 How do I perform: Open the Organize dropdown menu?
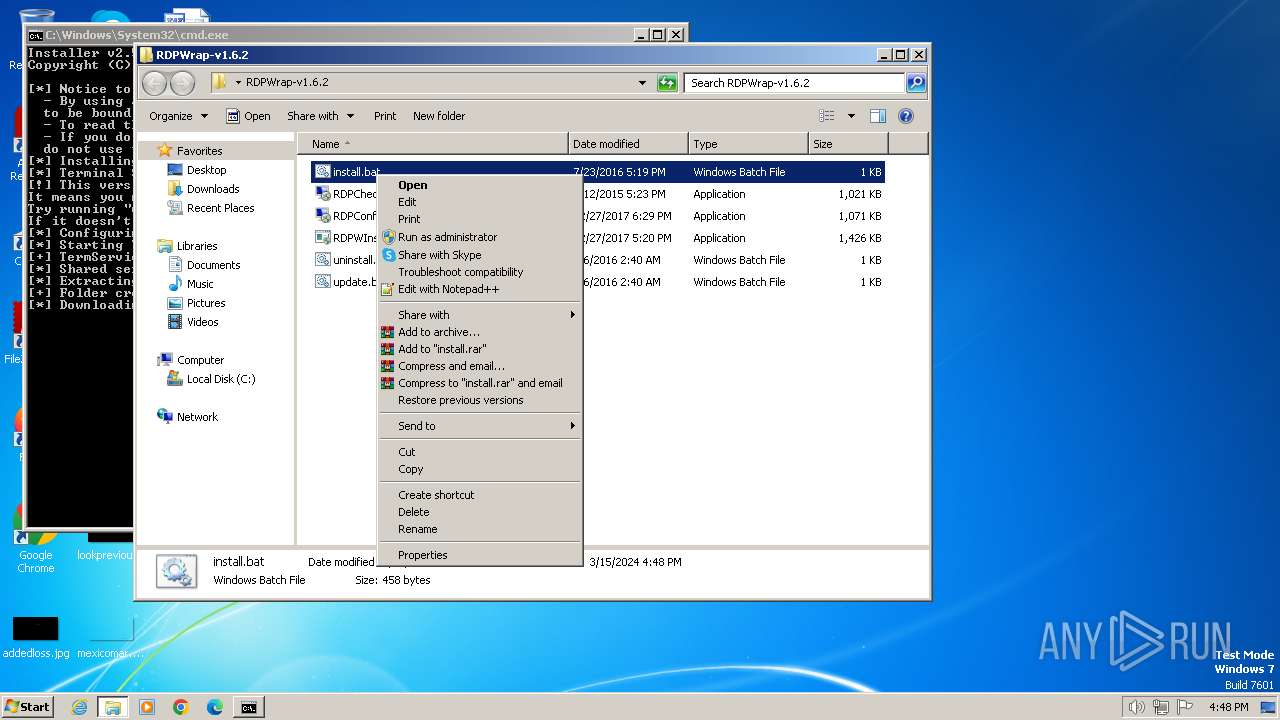tap(178, 116)
